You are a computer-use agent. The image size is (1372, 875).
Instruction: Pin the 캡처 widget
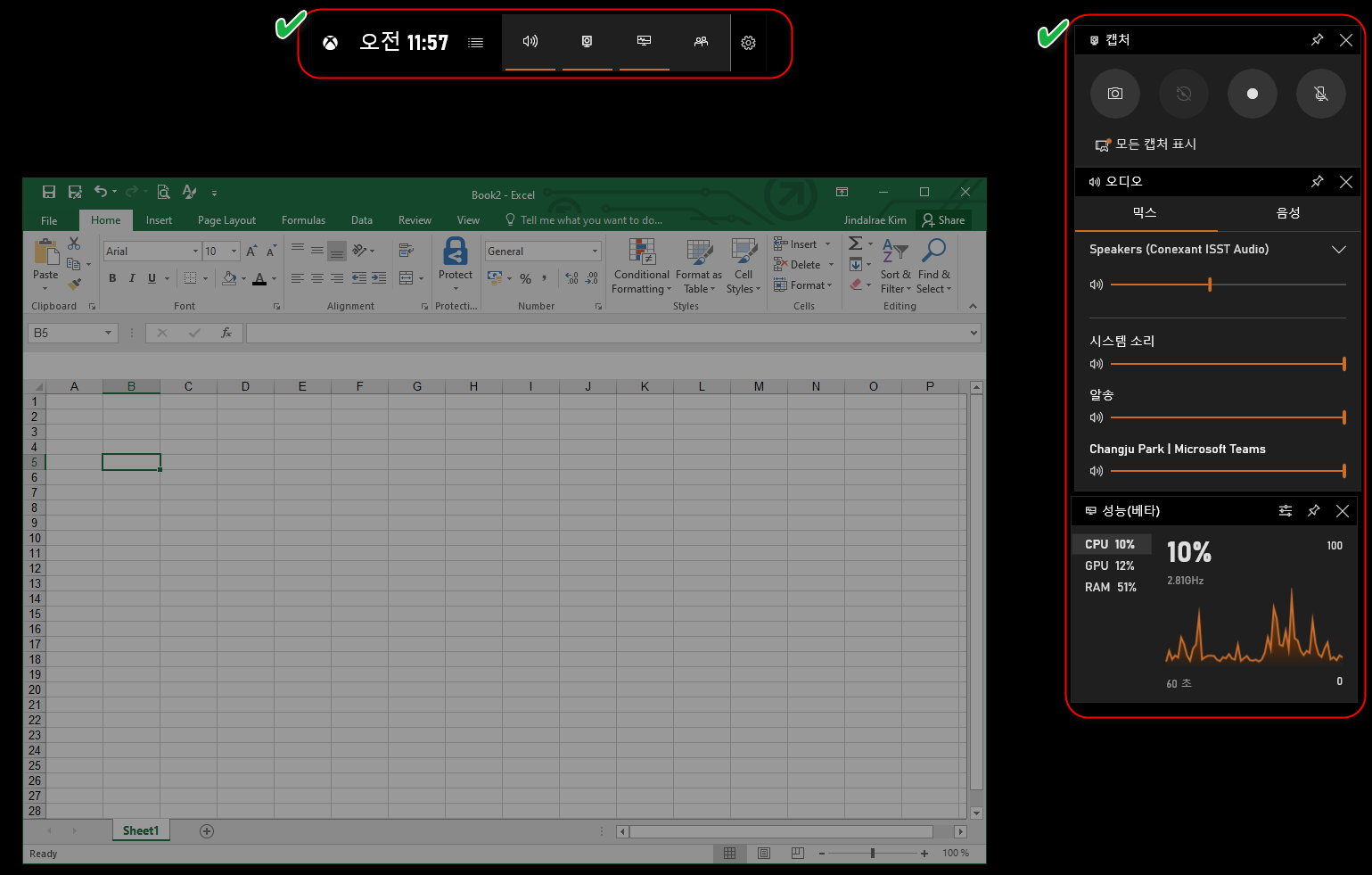pos(1317,40)
